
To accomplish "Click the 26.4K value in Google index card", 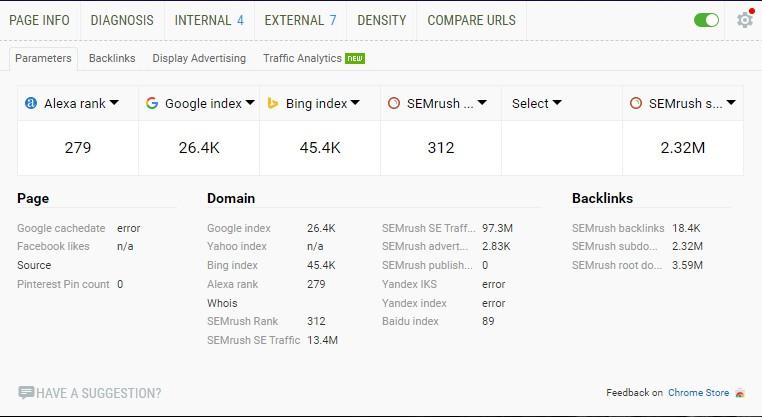I will coord(199,147).
